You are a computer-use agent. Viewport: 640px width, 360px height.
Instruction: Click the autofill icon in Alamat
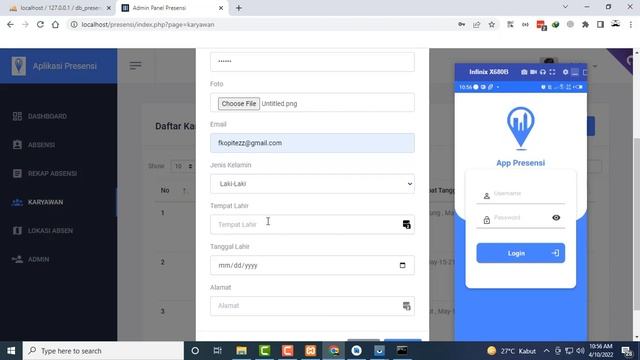[407, 306]
